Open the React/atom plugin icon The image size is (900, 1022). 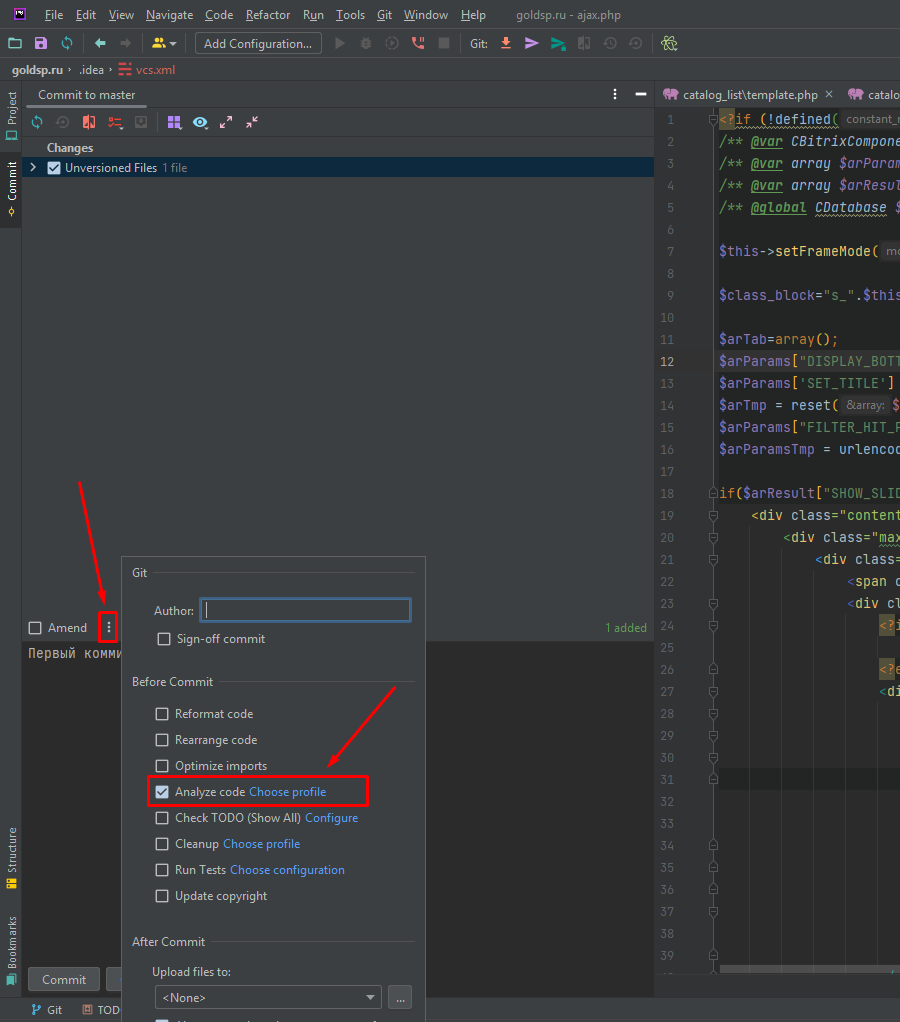pyautogui.click(x=669, y=44)
